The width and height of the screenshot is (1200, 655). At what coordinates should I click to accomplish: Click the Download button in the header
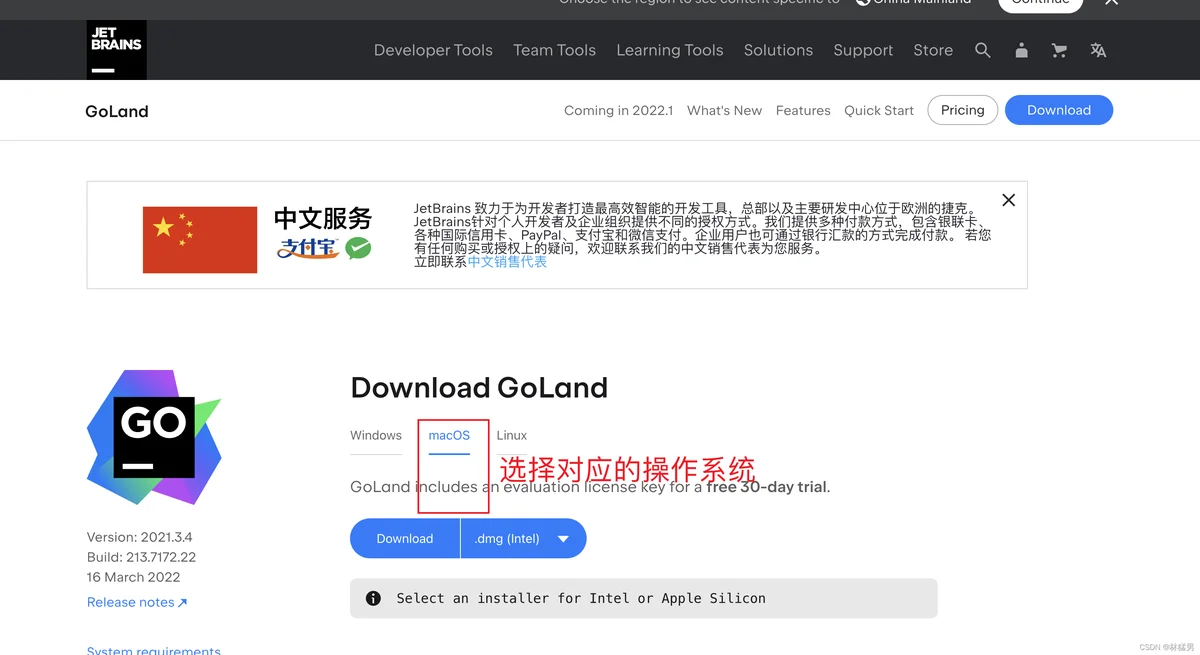click(1059, 110)
